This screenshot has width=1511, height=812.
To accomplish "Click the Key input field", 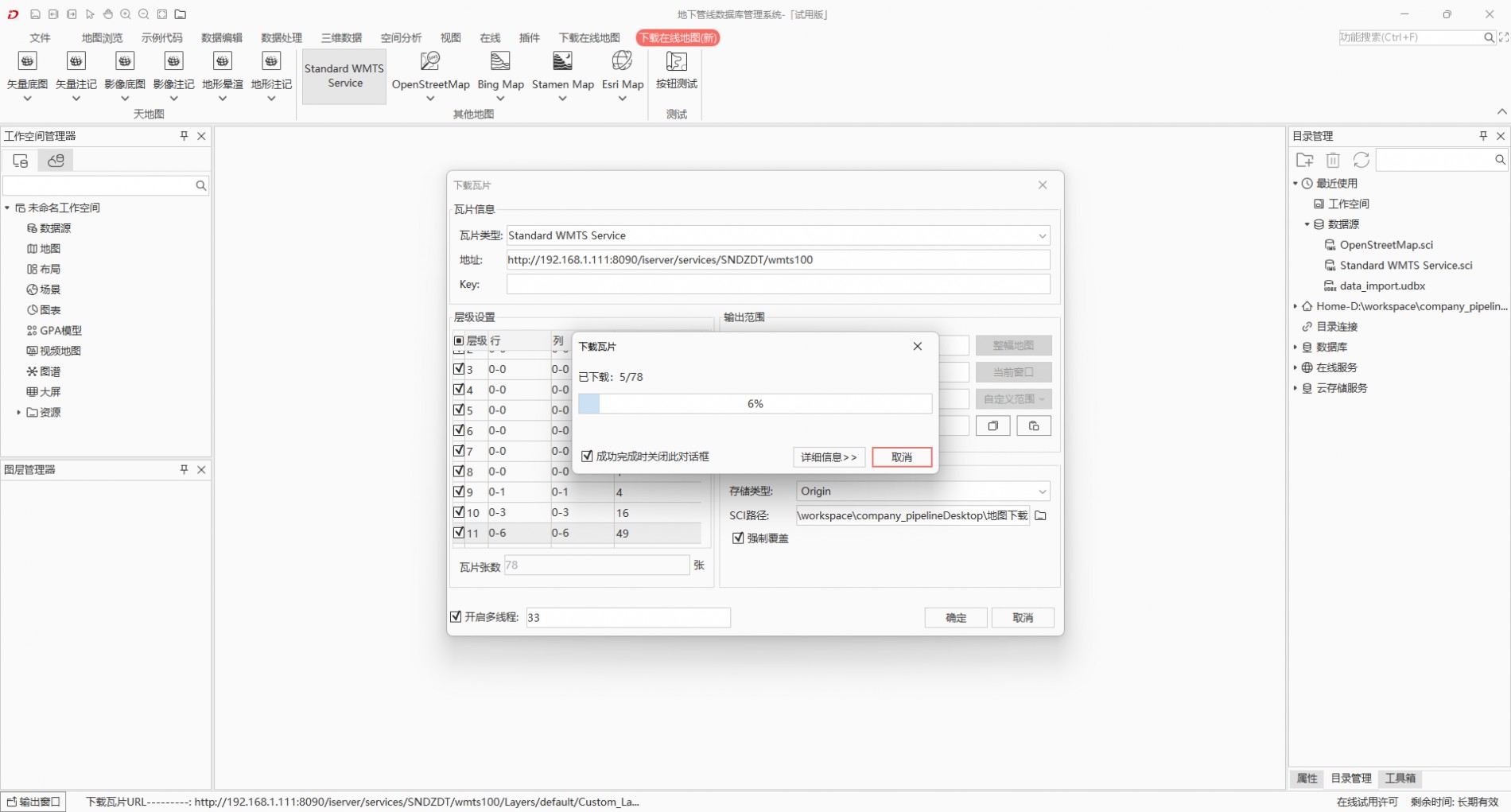I will pyautogui.click(x=778, y=285).
